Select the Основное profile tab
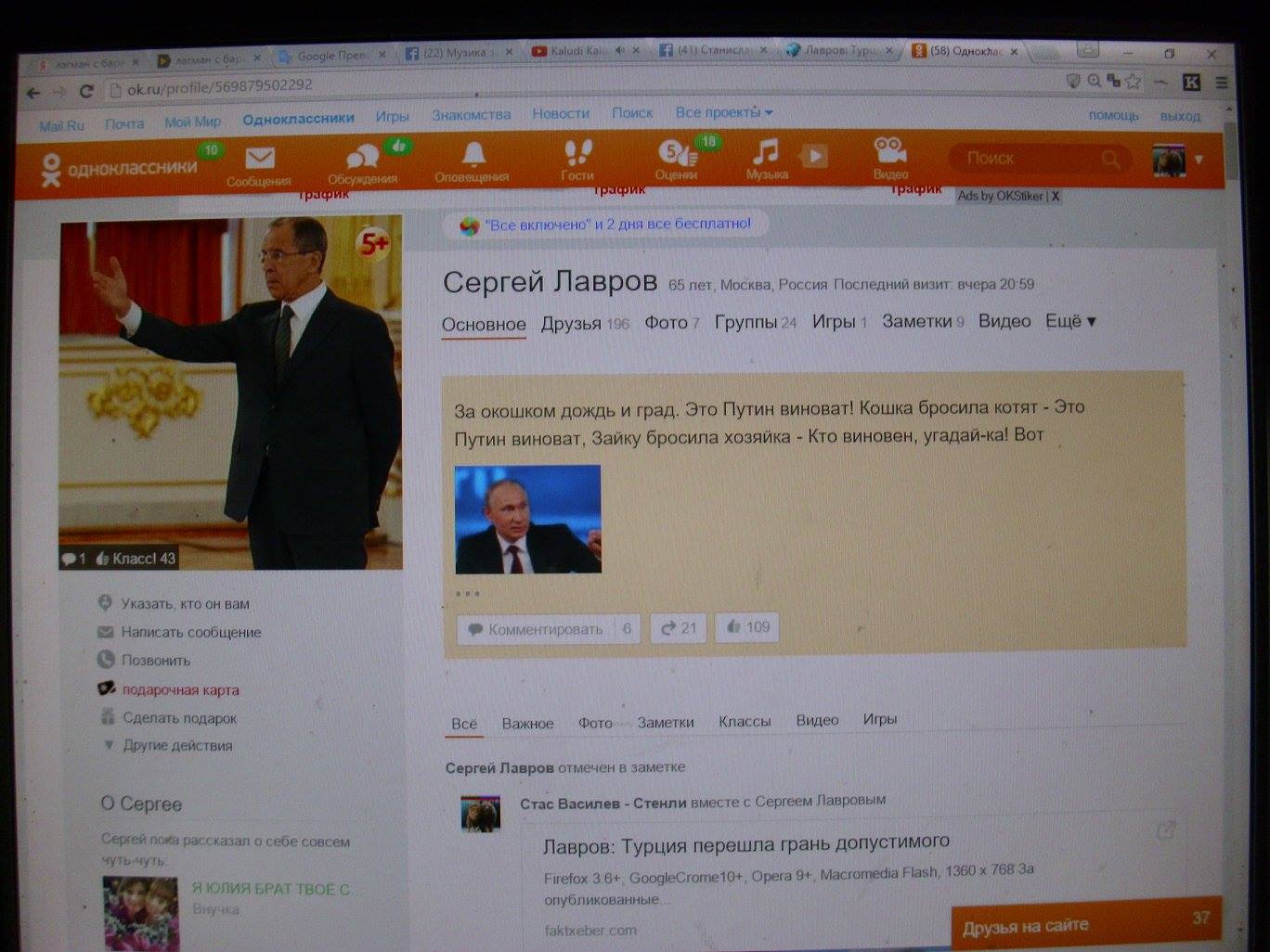This screenshot has width=1270, height=952. 484,324
